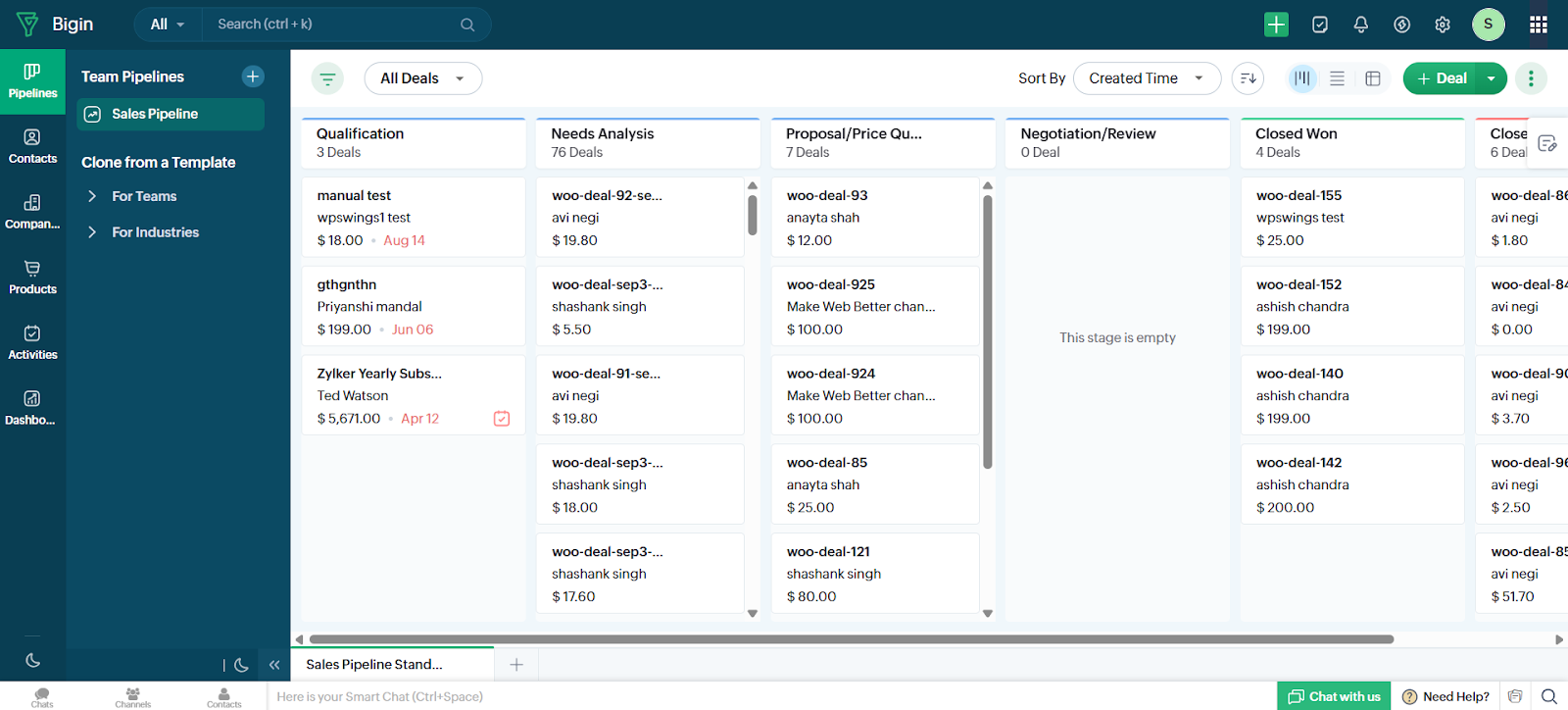Switch to Kanban board view
The width and height of the screenshot is (1568, 710).
1301,78
